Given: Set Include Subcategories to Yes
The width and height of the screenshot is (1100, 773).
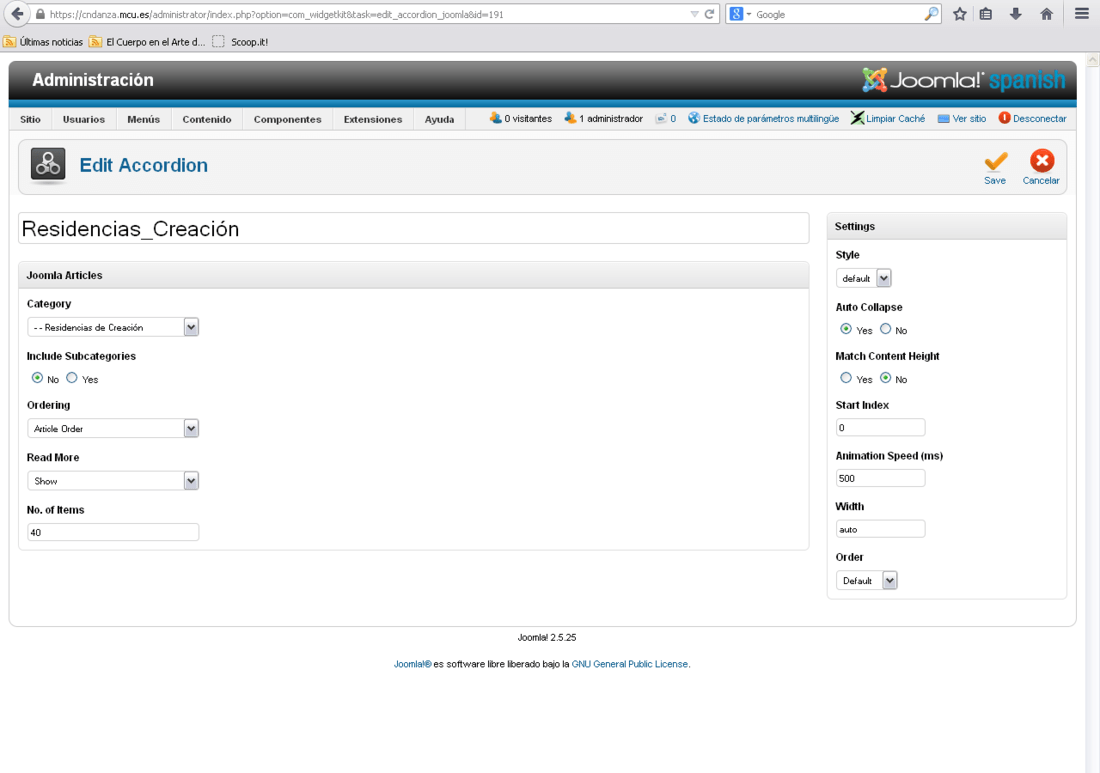Looking at the screenshot, I should pos(72,378).
